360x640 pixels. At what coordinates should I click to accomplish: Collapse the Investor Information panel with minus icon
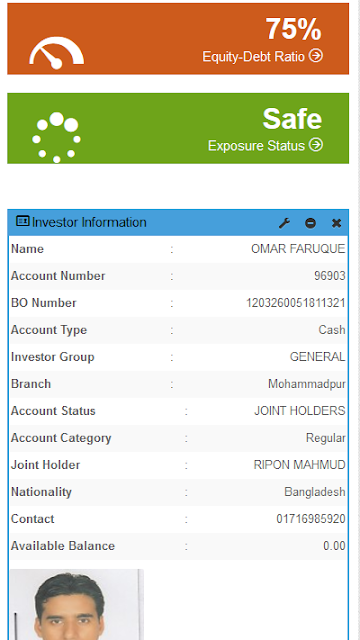click(311, 223)
